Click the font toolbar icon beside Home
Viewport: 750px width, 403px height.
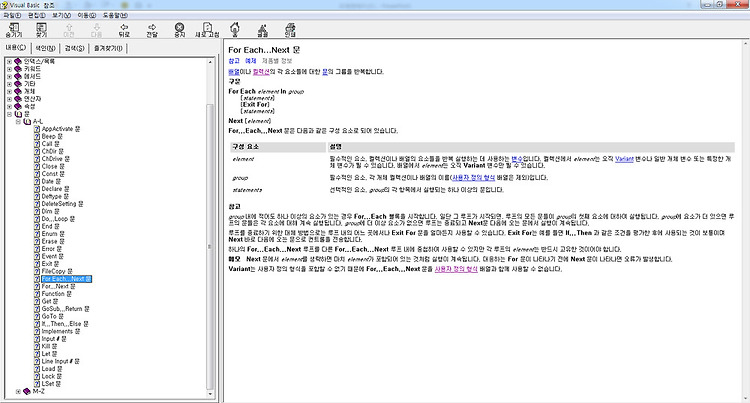tap(263, 30)
